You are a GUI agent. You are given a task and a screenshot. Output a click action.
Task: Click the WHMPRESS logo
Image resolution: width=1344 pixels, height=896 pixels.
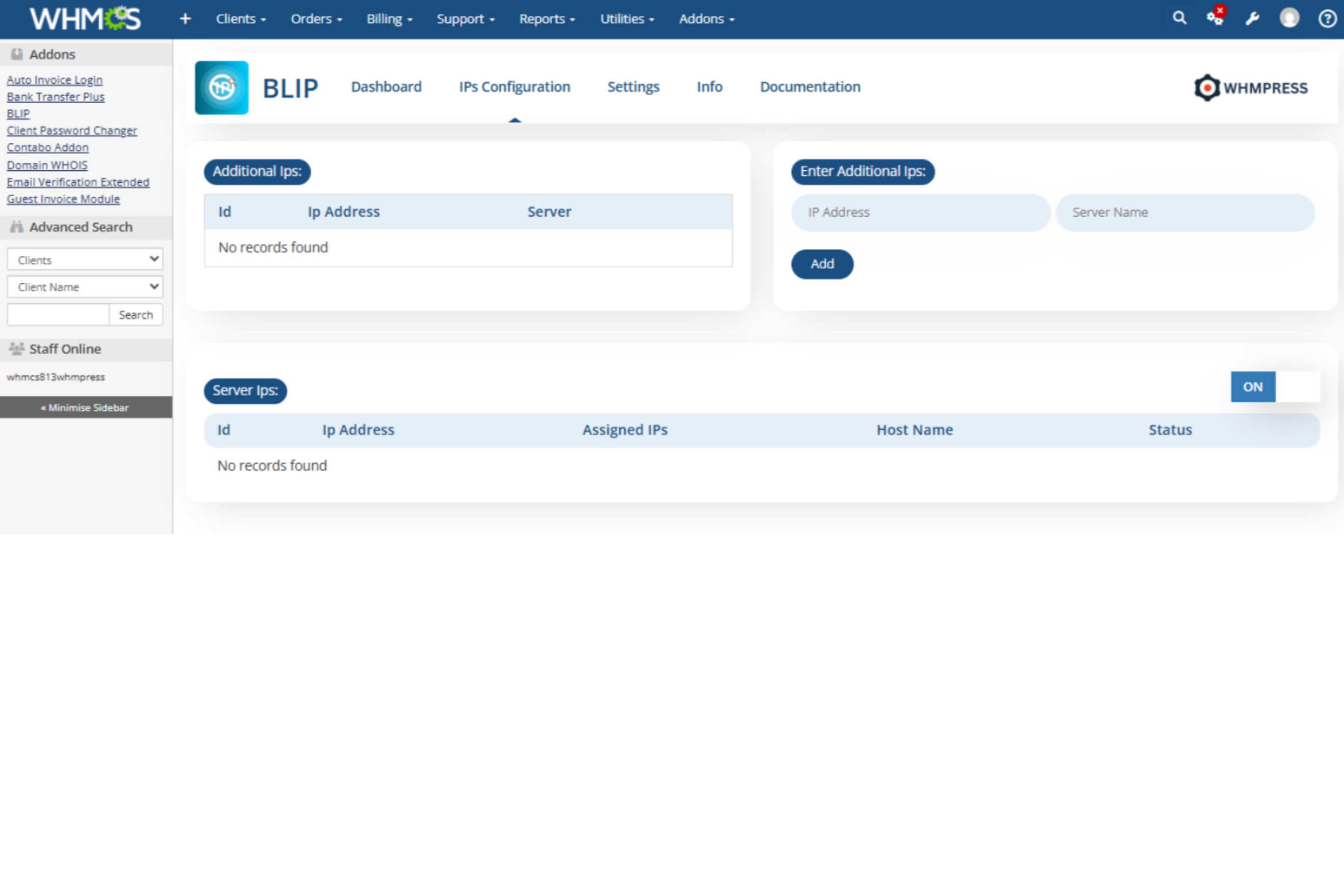tap(1251, 88)
